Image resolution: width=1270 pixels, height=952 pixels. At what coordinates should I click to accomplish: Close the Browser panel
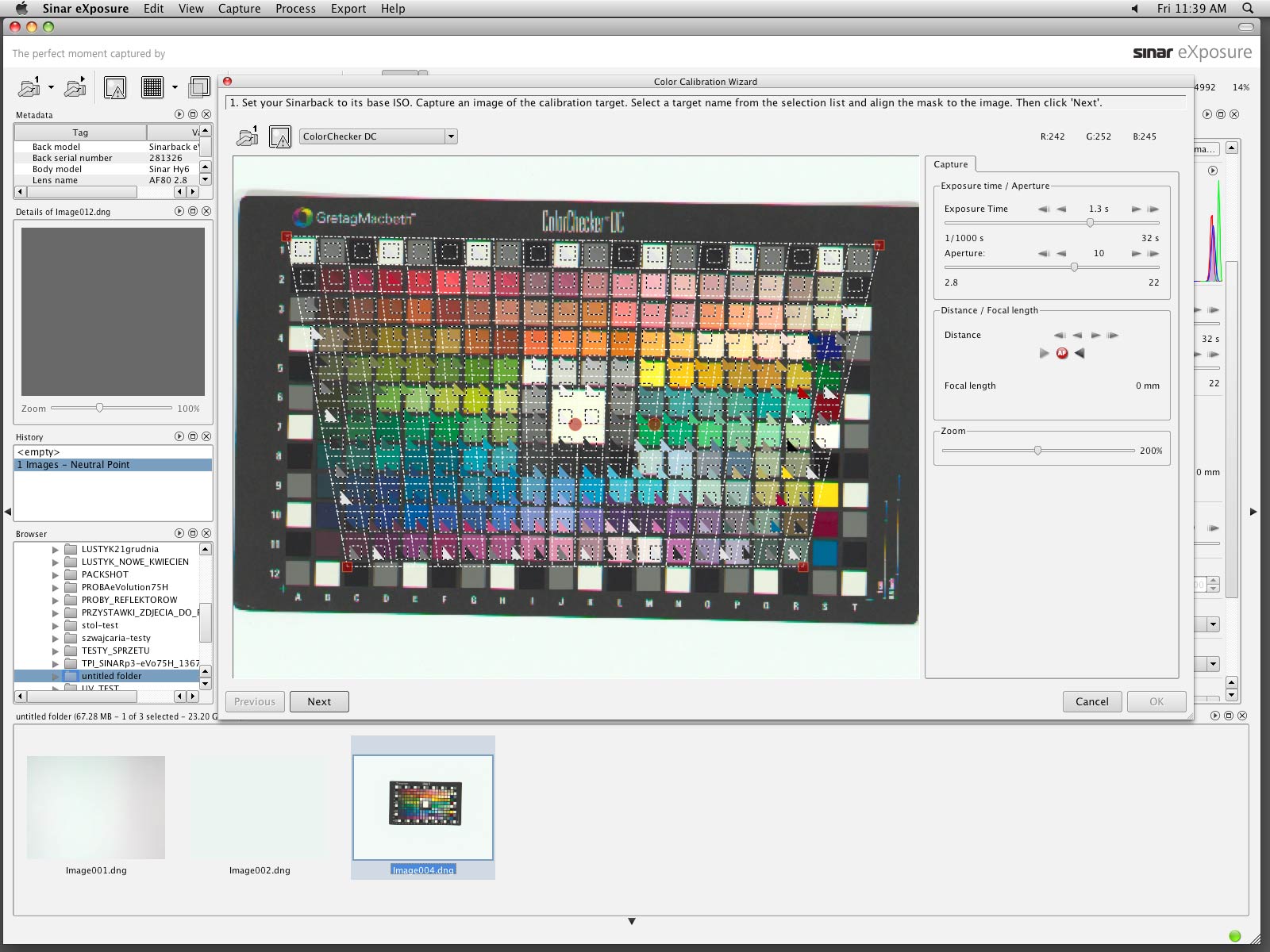pos(206,533)
